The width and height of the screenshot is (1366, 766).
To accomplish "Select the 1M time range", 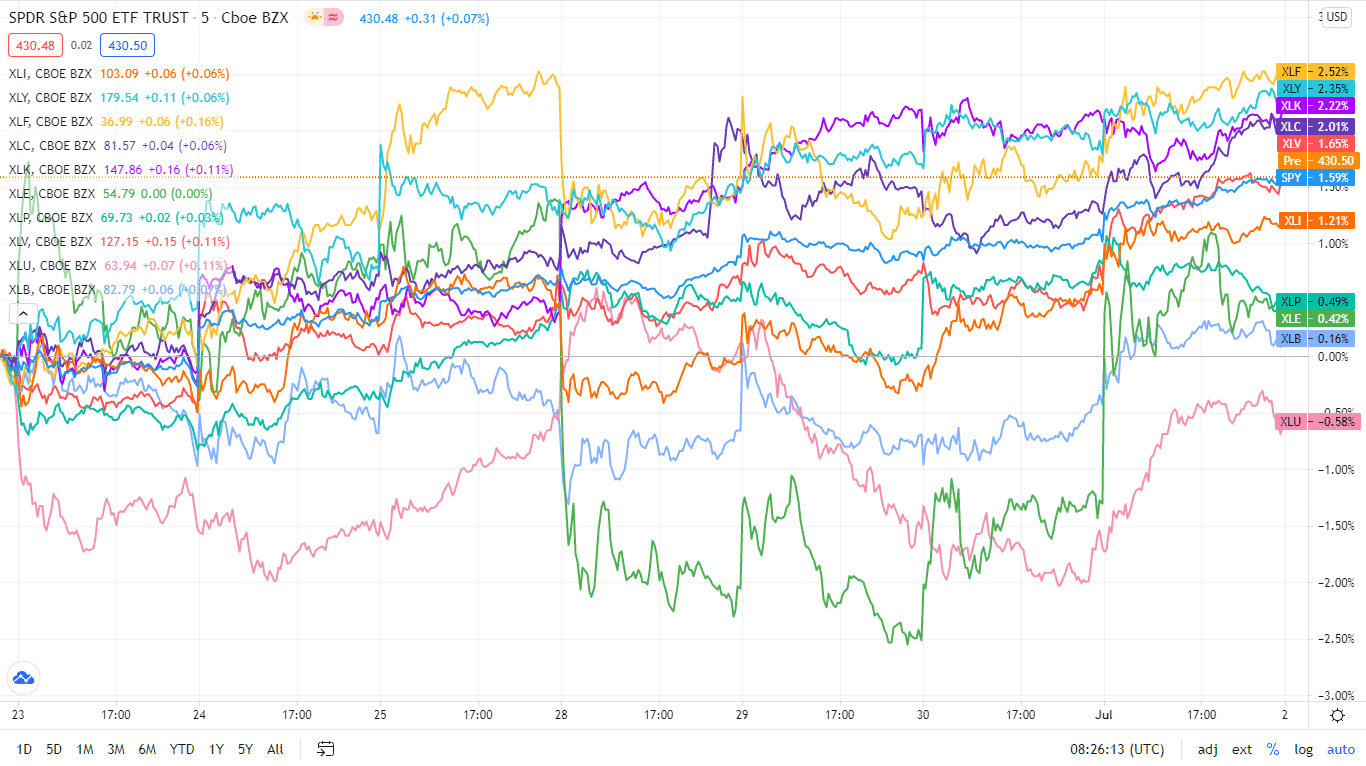I will tap(85, 749).
